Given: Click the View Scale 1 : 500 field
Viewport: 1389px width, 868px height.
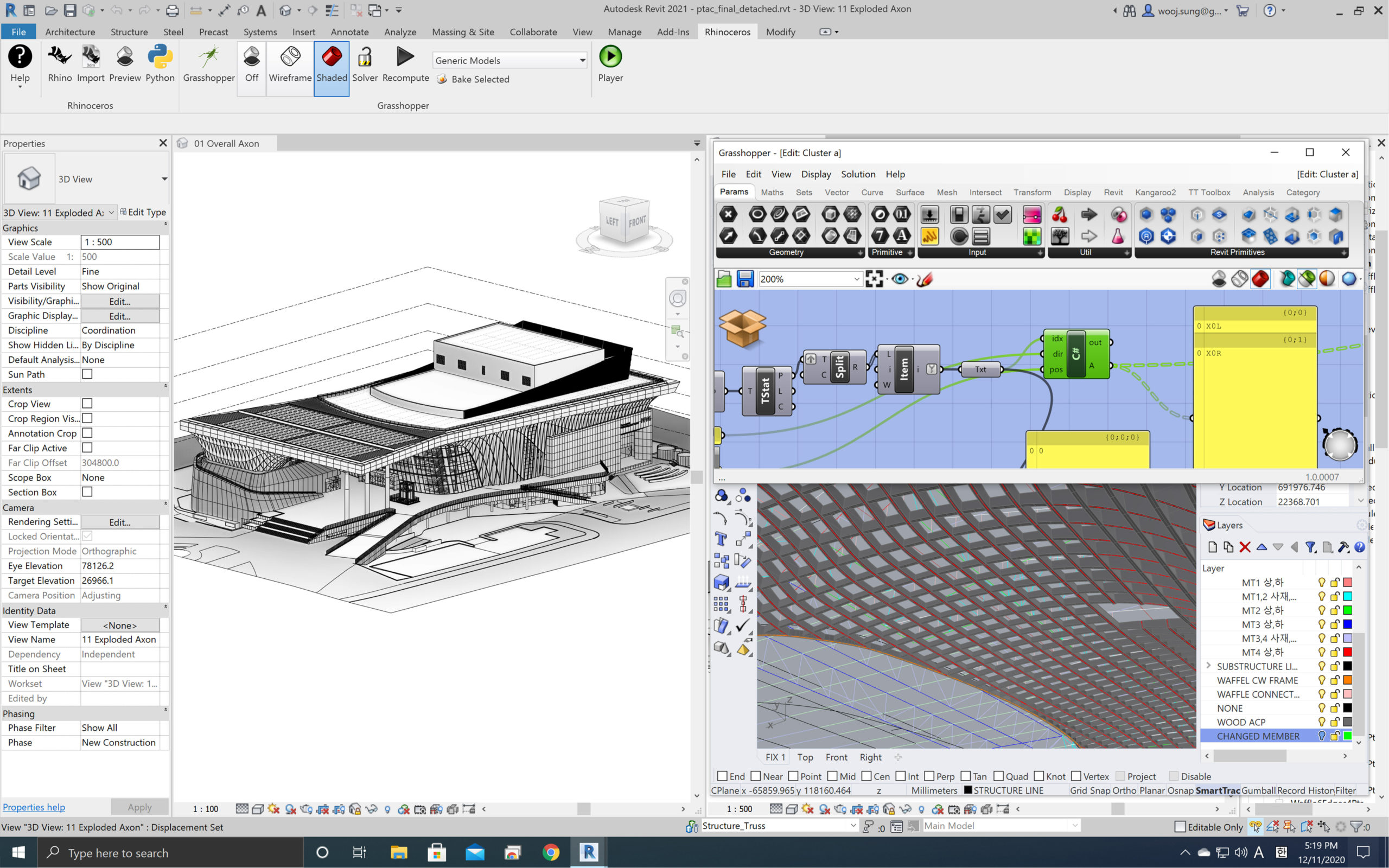Looking at the screenshot, I should coord(120,242).
